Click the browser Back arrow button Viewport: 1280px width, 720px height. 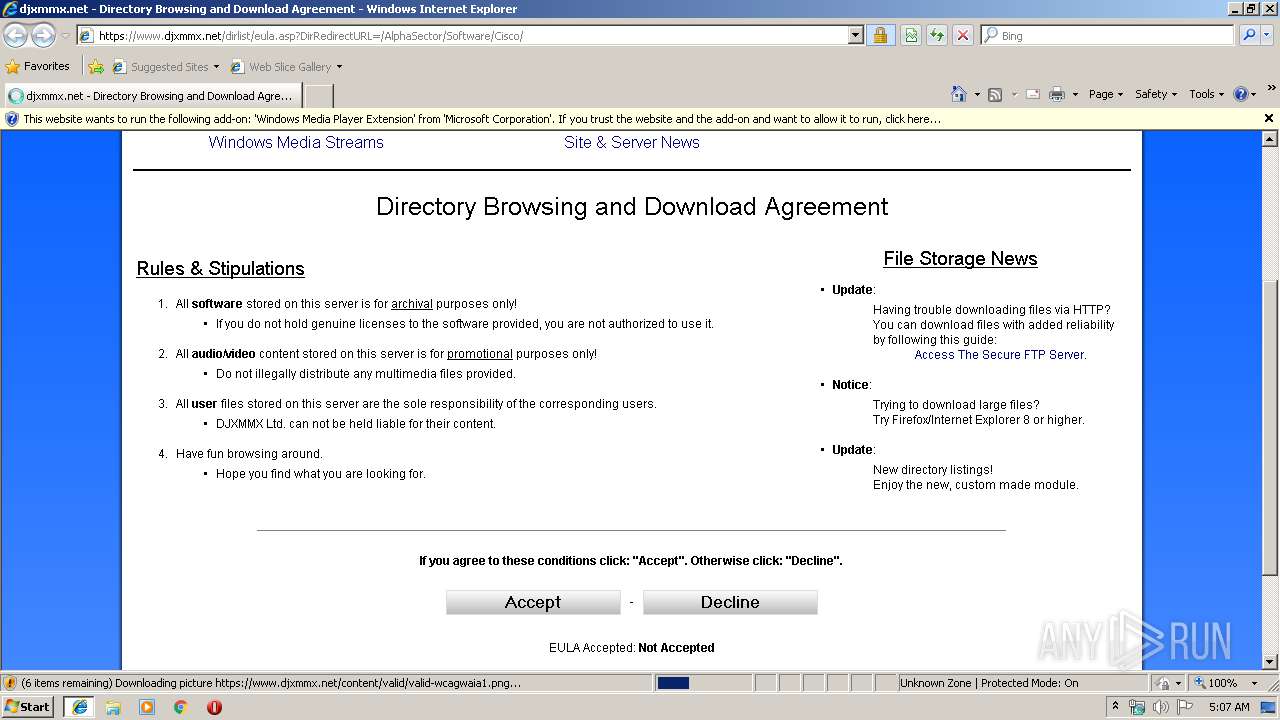(x=16, y=36)
